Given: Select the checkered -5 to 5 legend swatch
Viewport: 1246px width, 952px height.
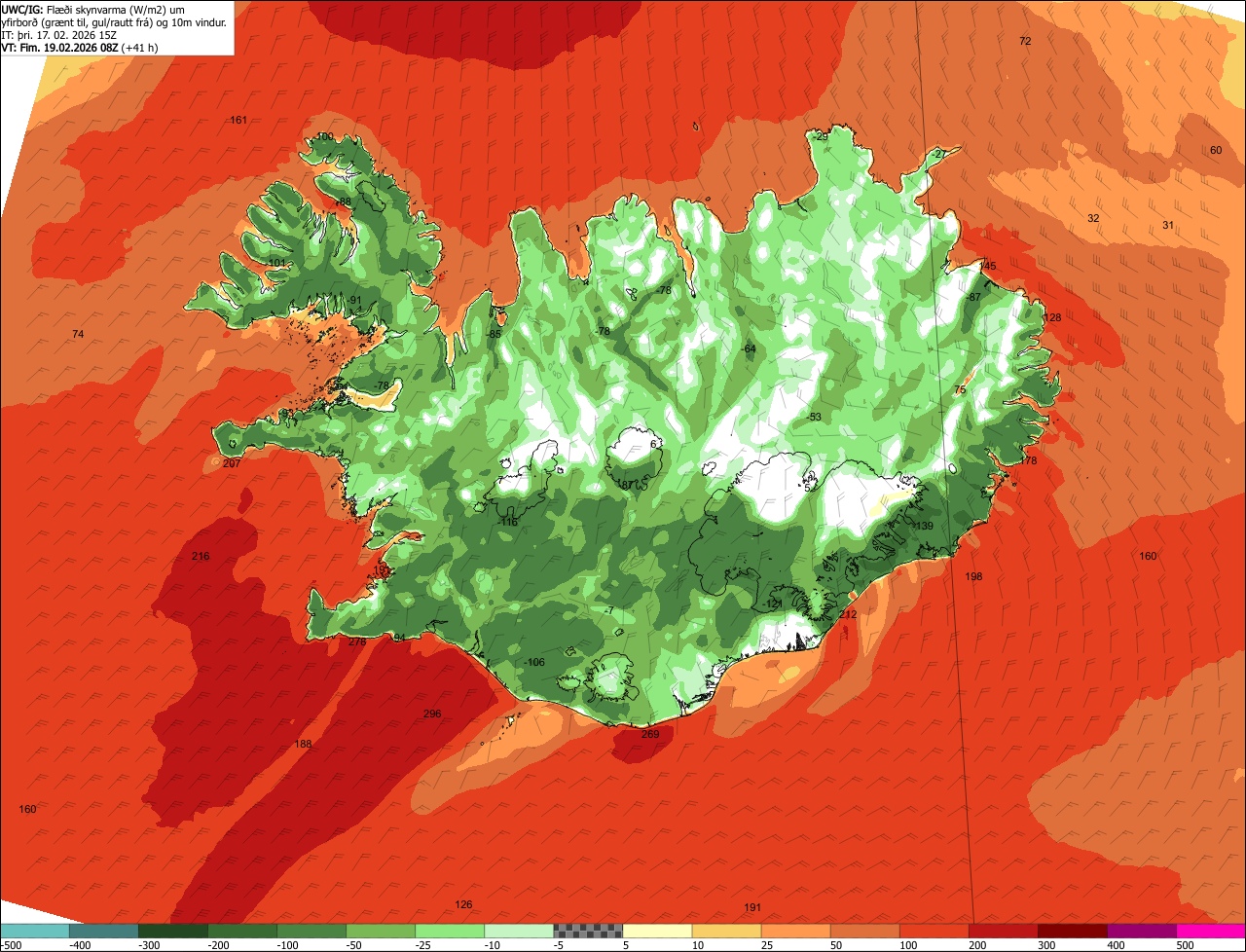Looking at the screenshot, I should tap(588, 931).
